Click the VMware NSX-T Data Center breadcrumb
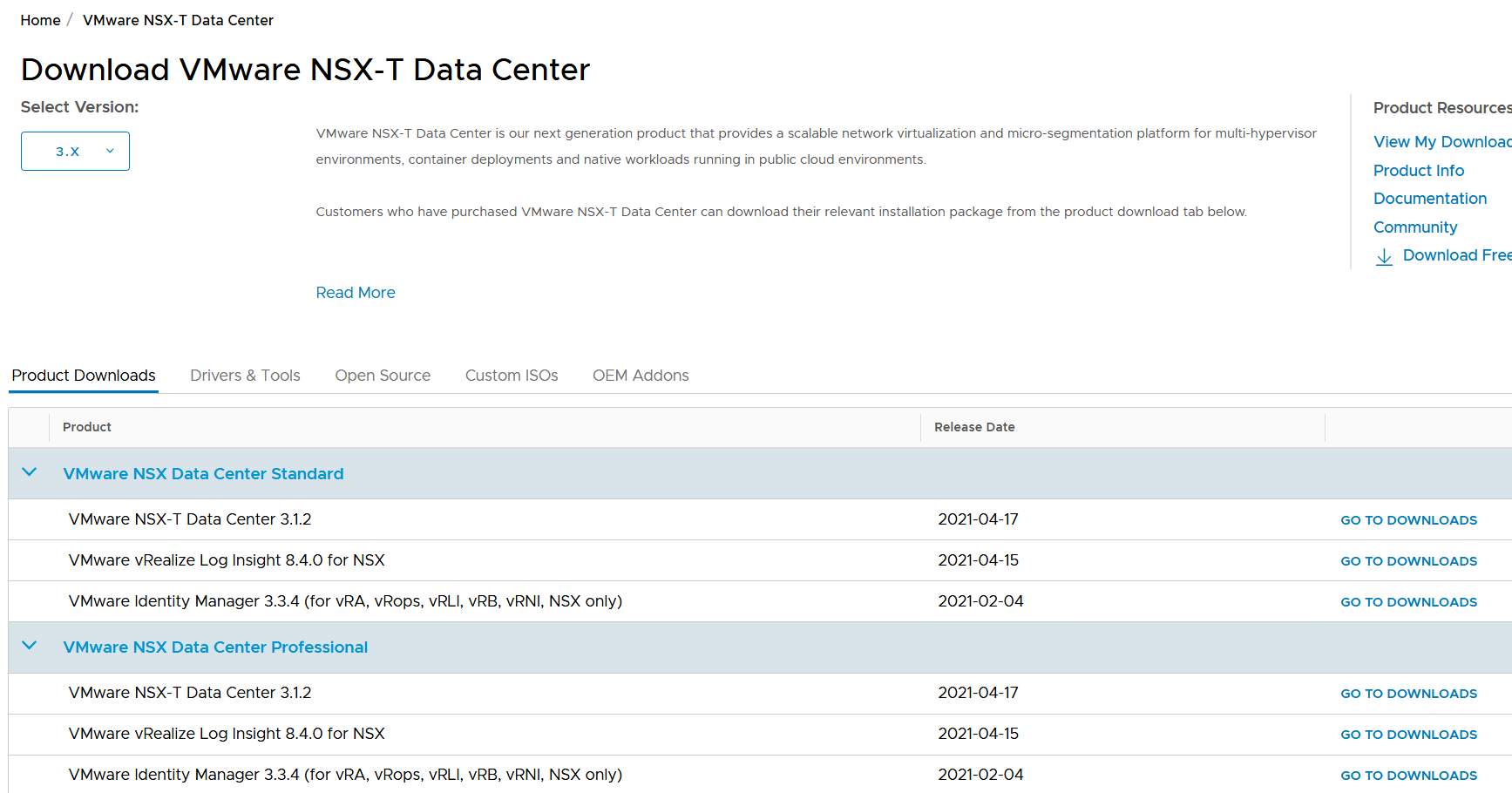Viewport: 1512px width, 793px height. (x=178, y=20)
